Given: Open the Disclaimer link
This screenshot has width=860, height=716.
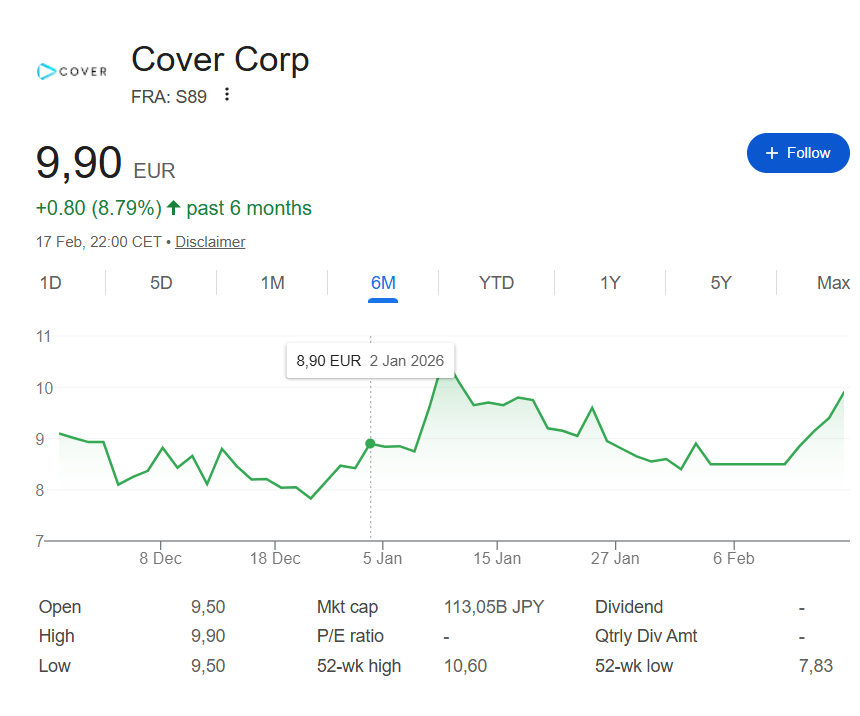Looking at the screenshot, I should point(210,242).
